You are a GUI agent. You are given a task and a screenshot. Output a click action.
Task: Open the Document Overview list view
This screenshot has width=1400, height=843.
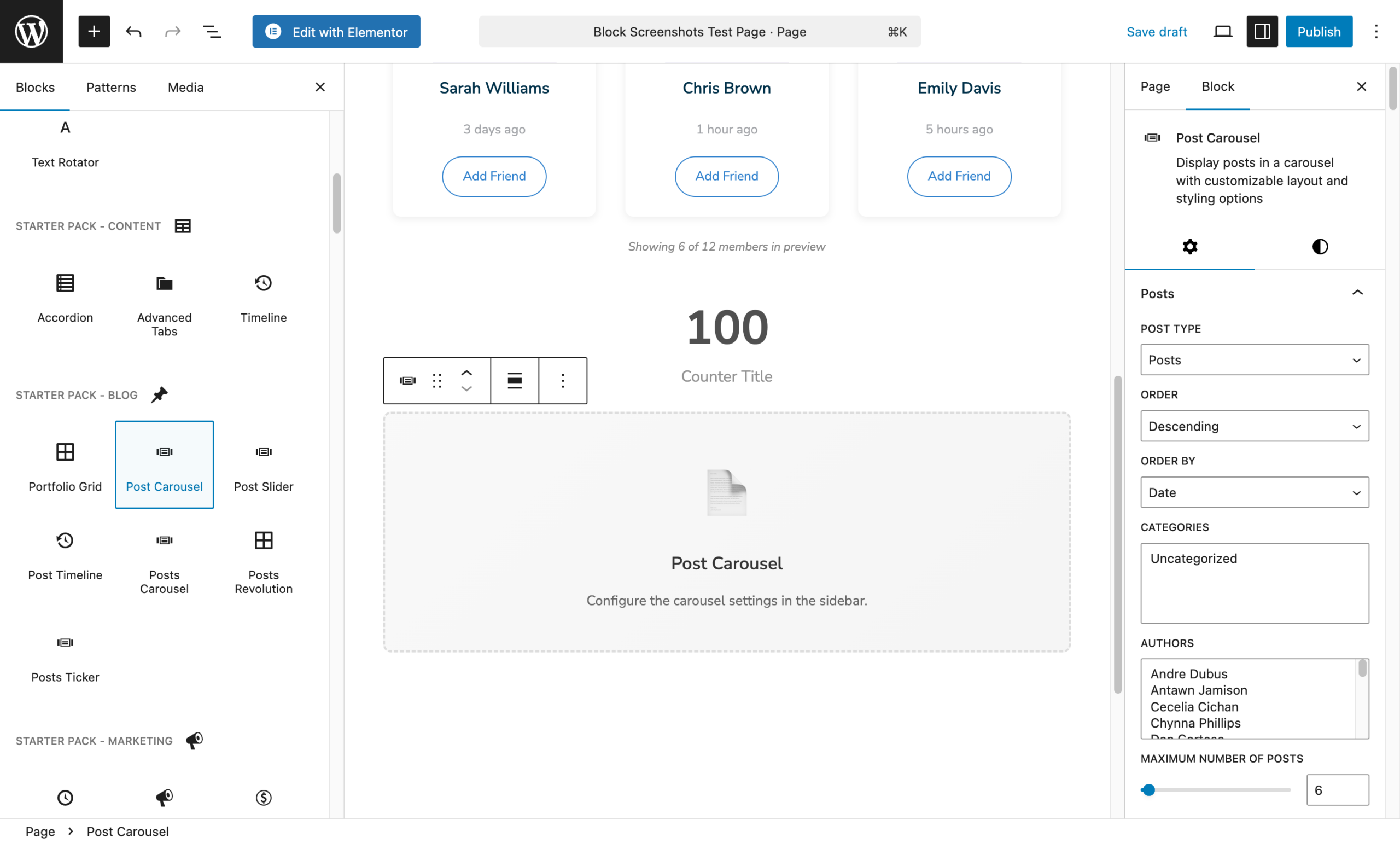coord(212,31)
